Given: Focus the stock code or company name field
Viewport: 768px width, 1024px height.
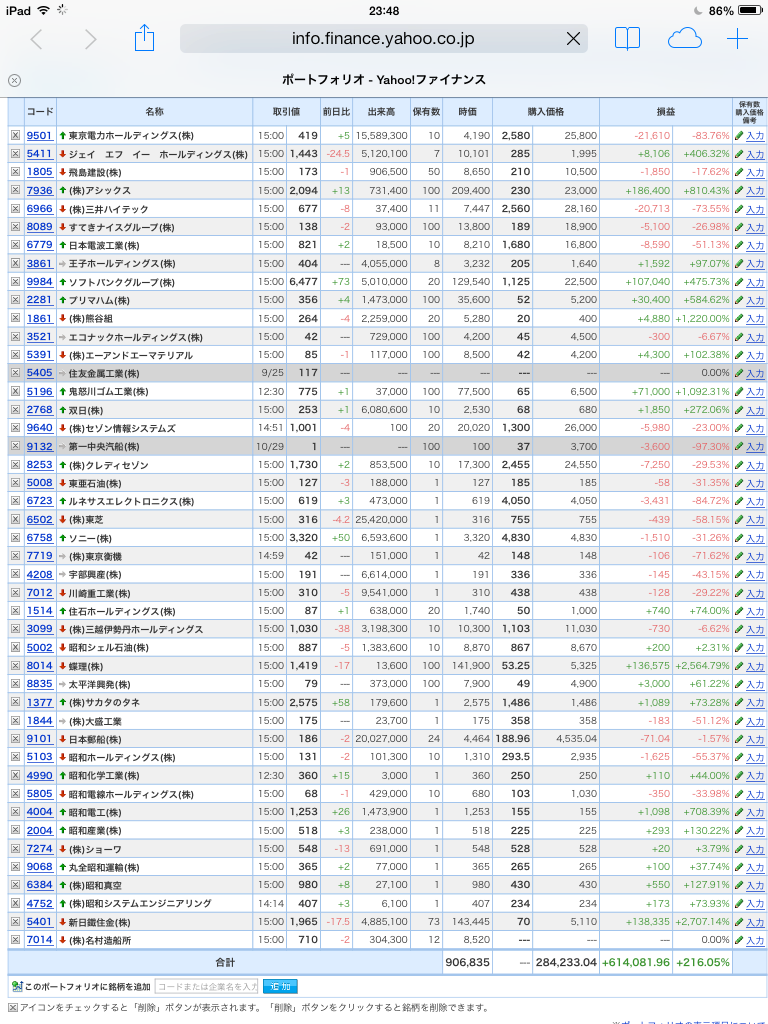Looking at the screenshot, I should tap(206, 986).
